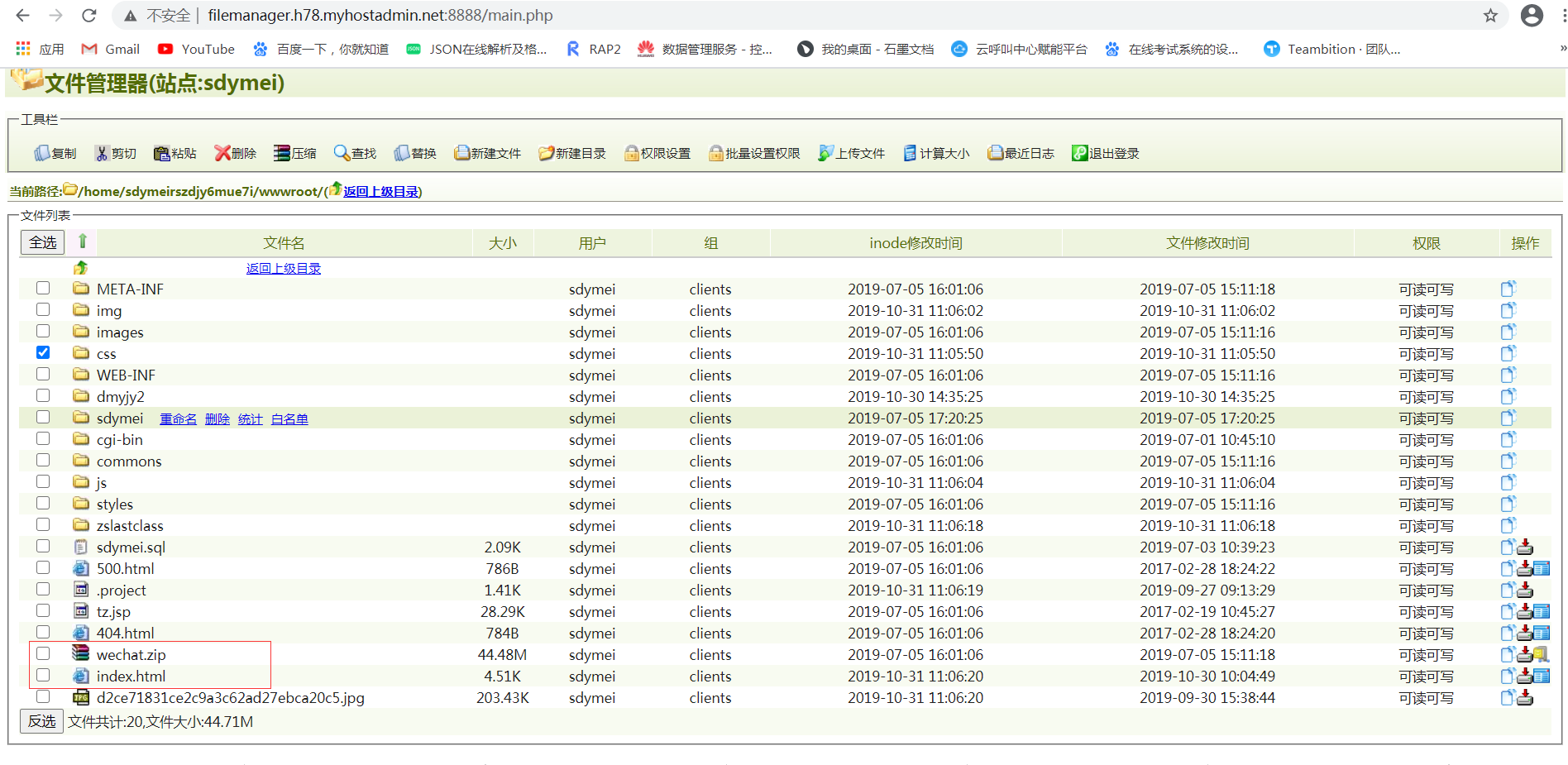1568x765 pixels.
Task: Bookmark this page with the star icon
Action: [x=1490, y=16]
